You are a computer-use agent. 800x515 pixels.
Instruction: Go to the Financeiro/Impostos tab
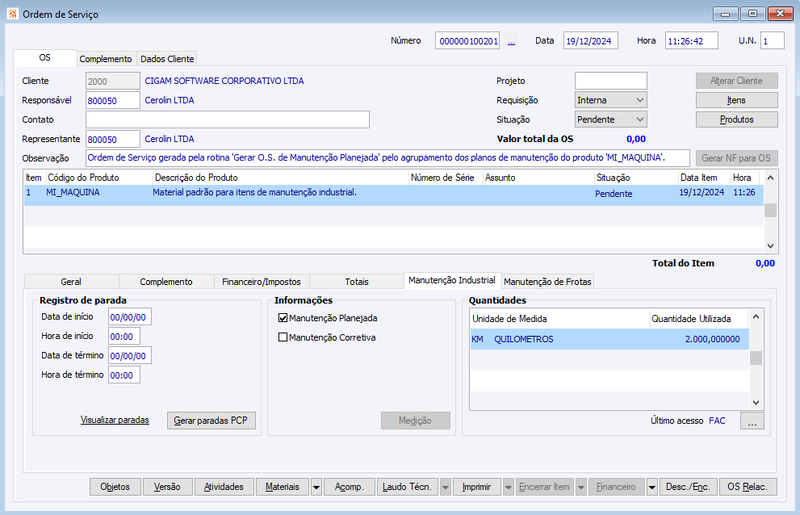click(x=261, y=282)
